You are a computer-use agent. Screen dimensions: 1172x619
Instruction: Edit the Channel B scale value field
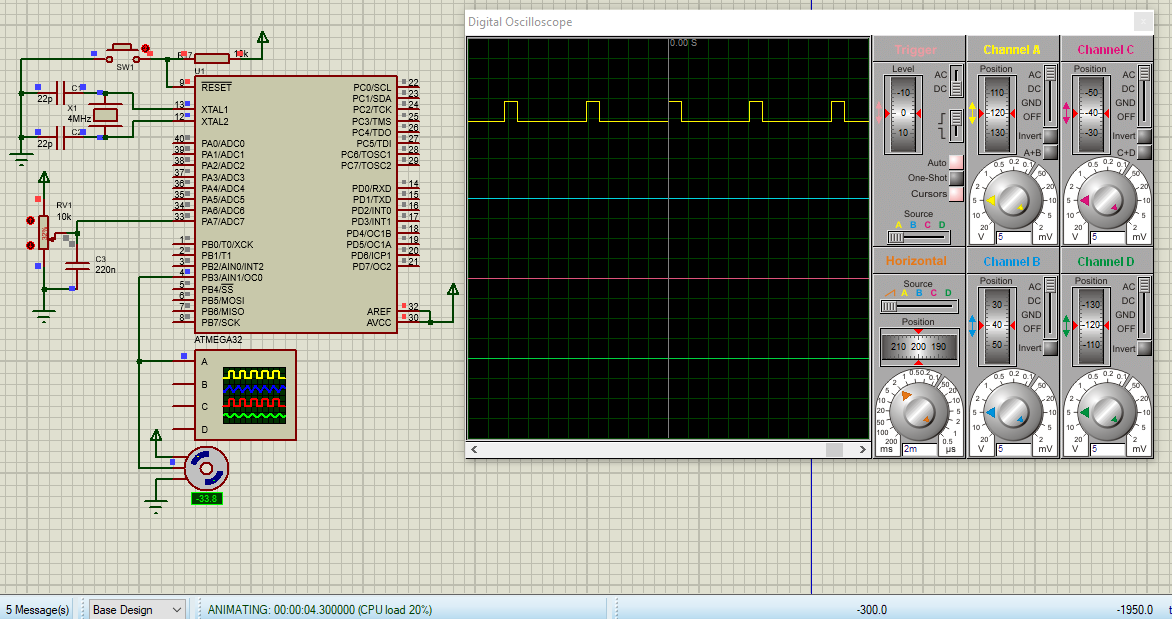point(1012,451)
